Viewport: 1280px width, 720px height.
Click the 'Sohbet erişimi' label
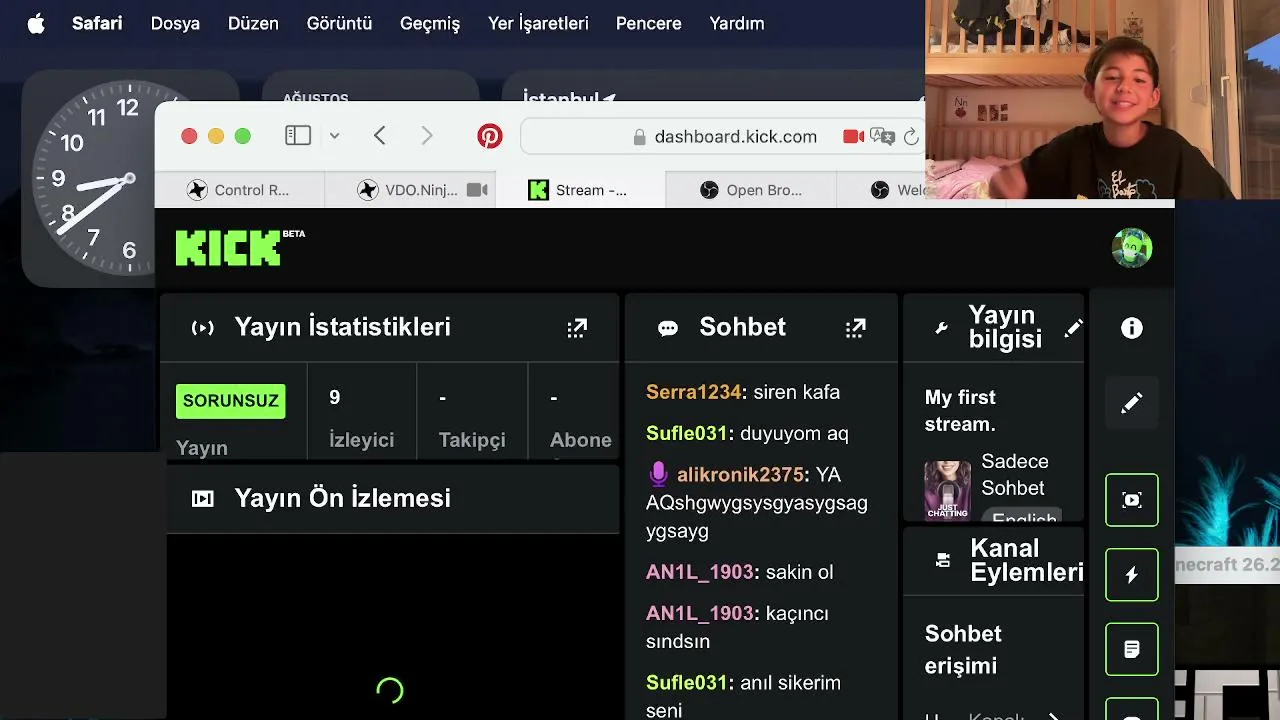click(x=963, y=650)
